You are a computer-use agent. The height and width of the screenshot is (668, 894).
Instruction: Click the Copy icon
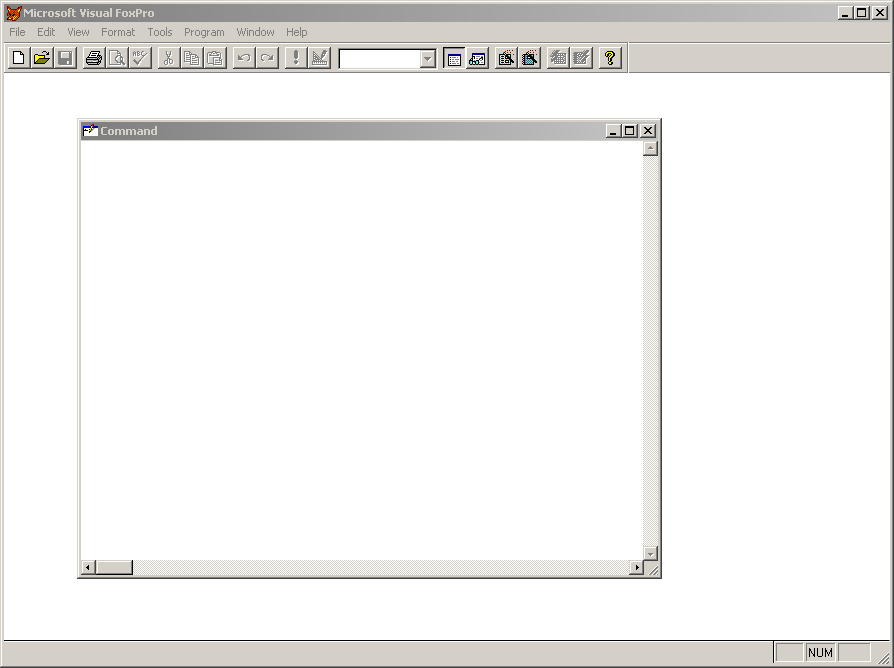(192, 58)
